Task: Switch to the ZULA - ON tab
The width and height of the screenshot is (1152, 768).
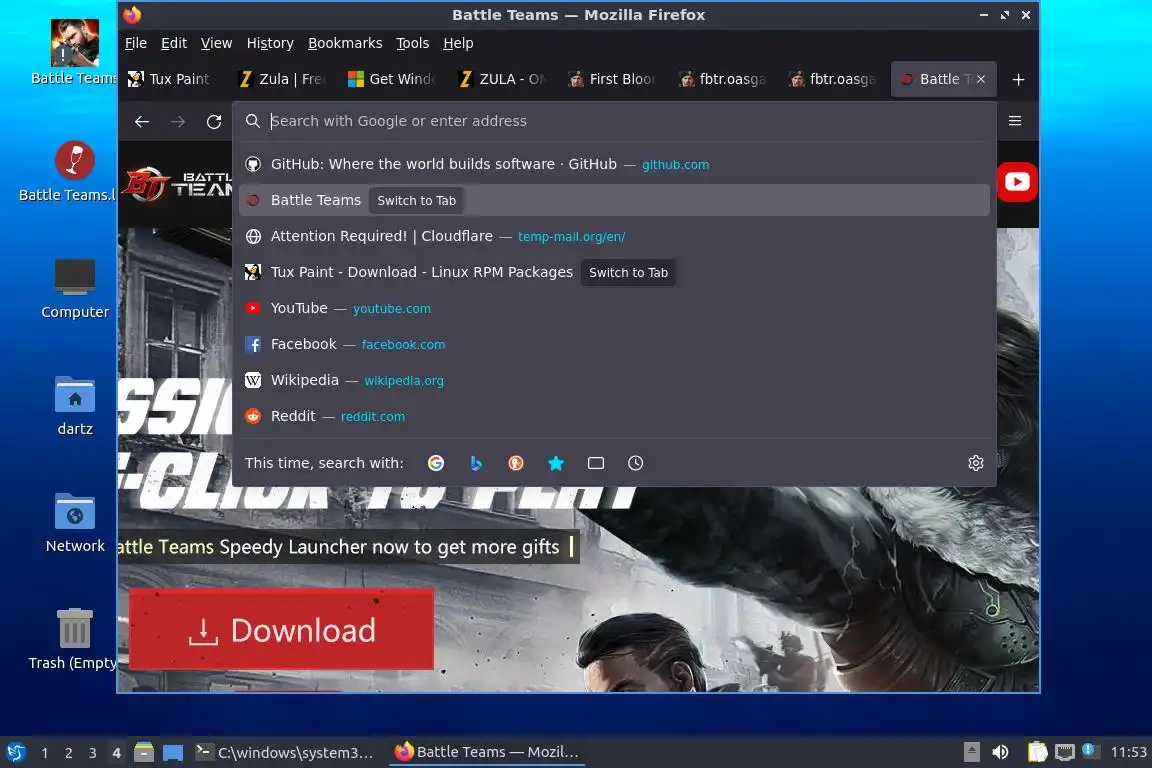Action: tap(503, 79)
